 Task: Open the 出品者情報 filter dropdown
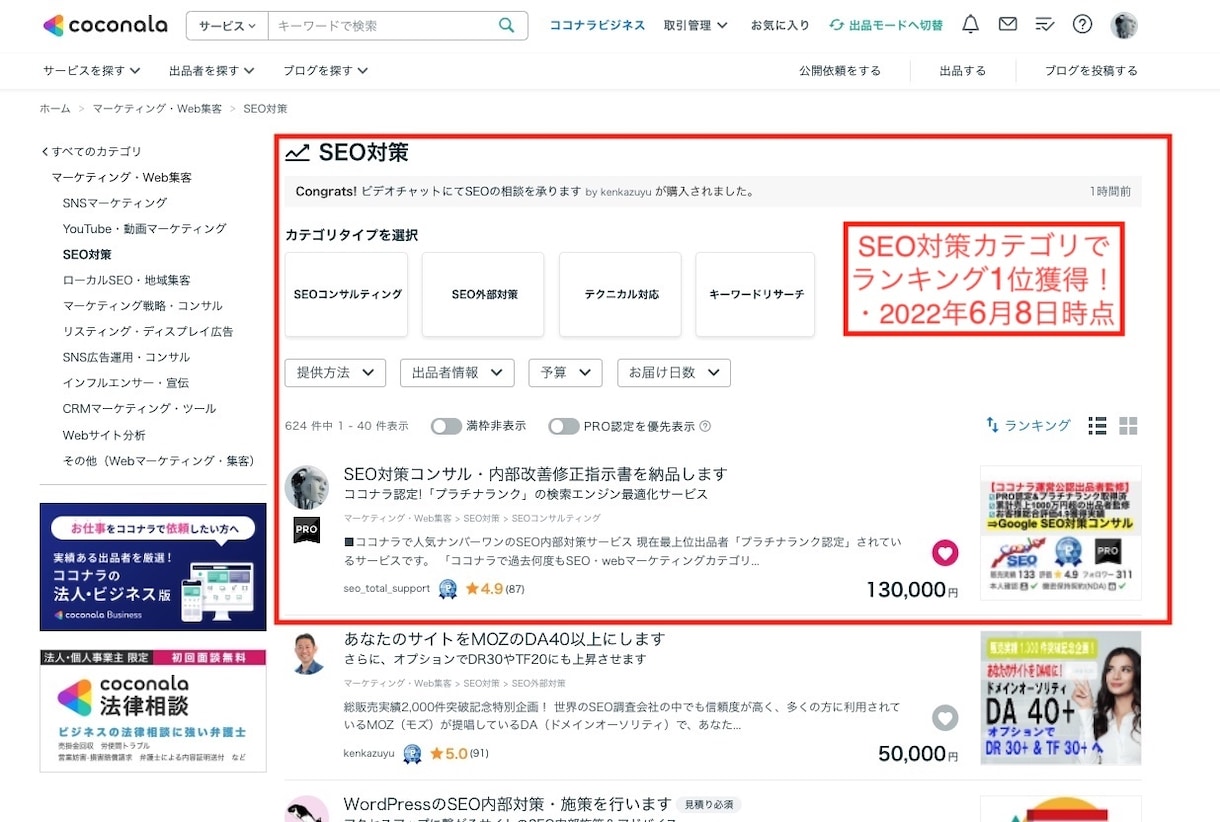point(457,373)
